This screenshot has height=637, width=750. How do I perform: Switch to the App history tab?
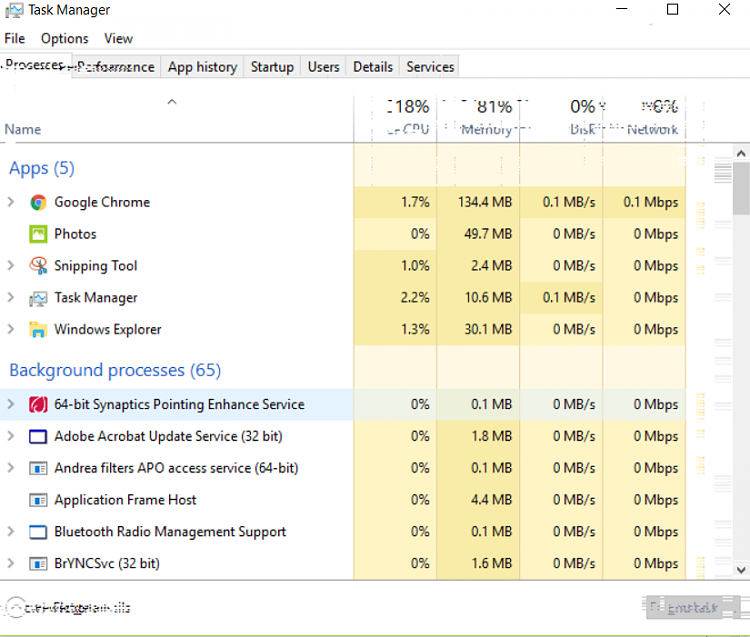click(202, 67)
